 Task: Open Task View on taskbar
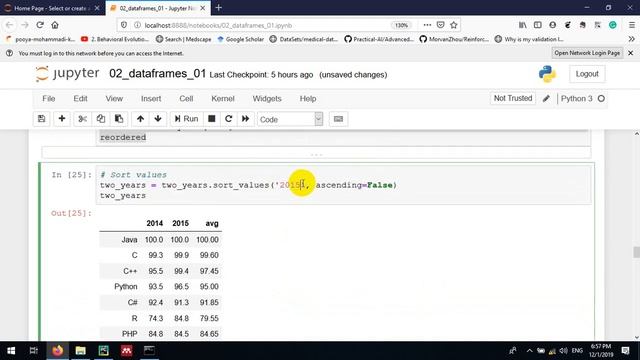coord(33,351)
